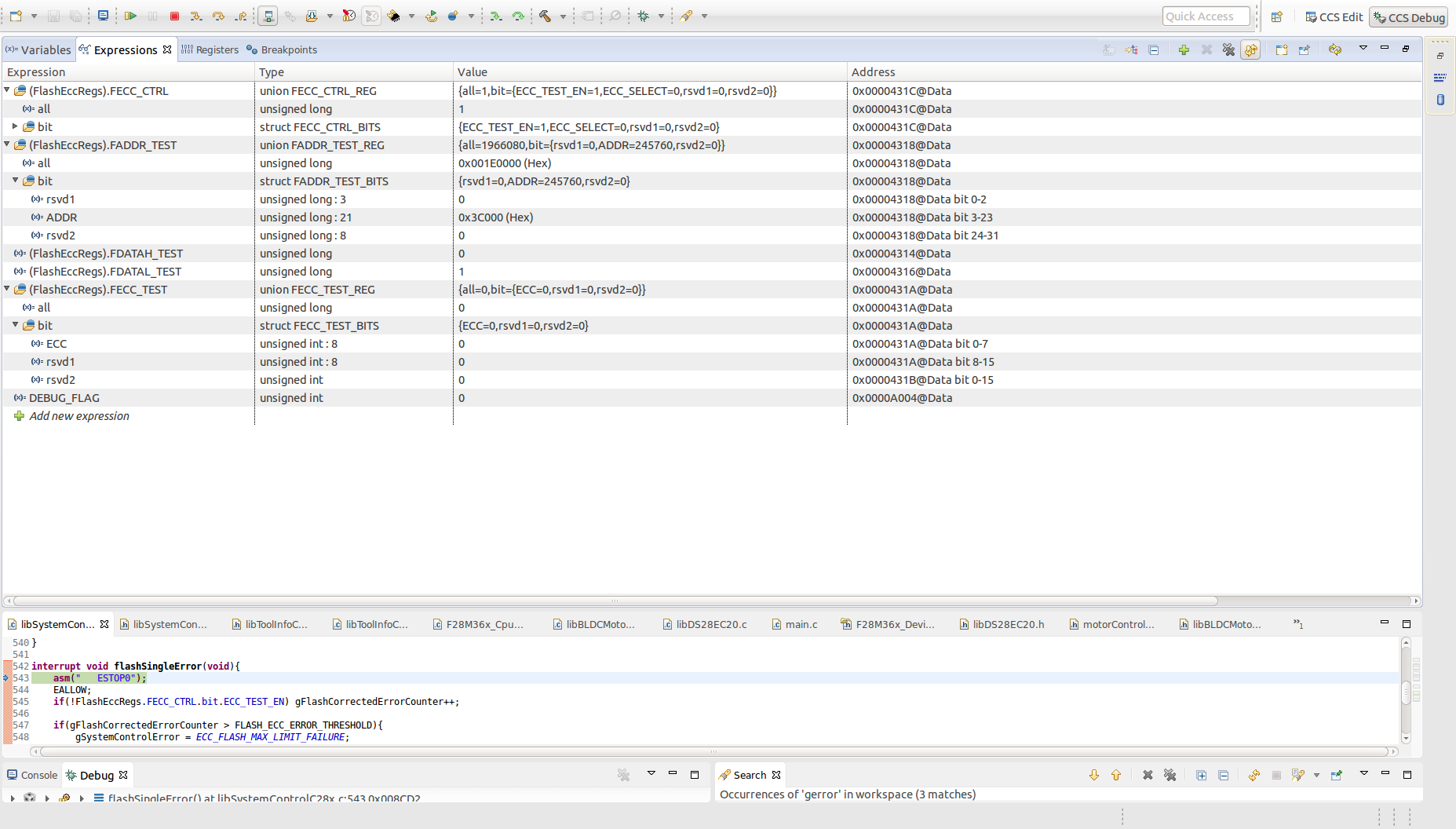Click Show Next Match arrow in Search

point(1094,775)
